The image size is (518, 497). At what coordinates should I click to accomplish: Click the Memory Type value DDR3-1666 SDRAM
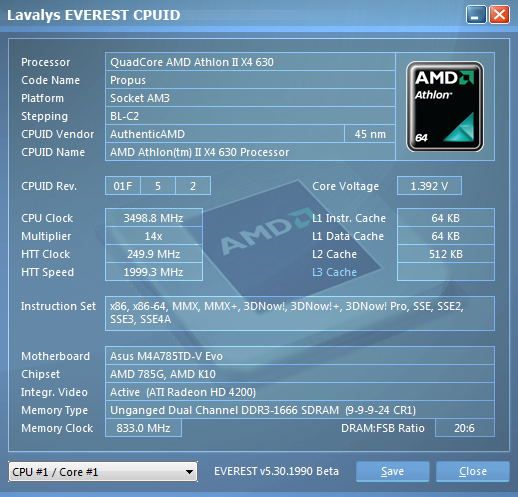300,410
